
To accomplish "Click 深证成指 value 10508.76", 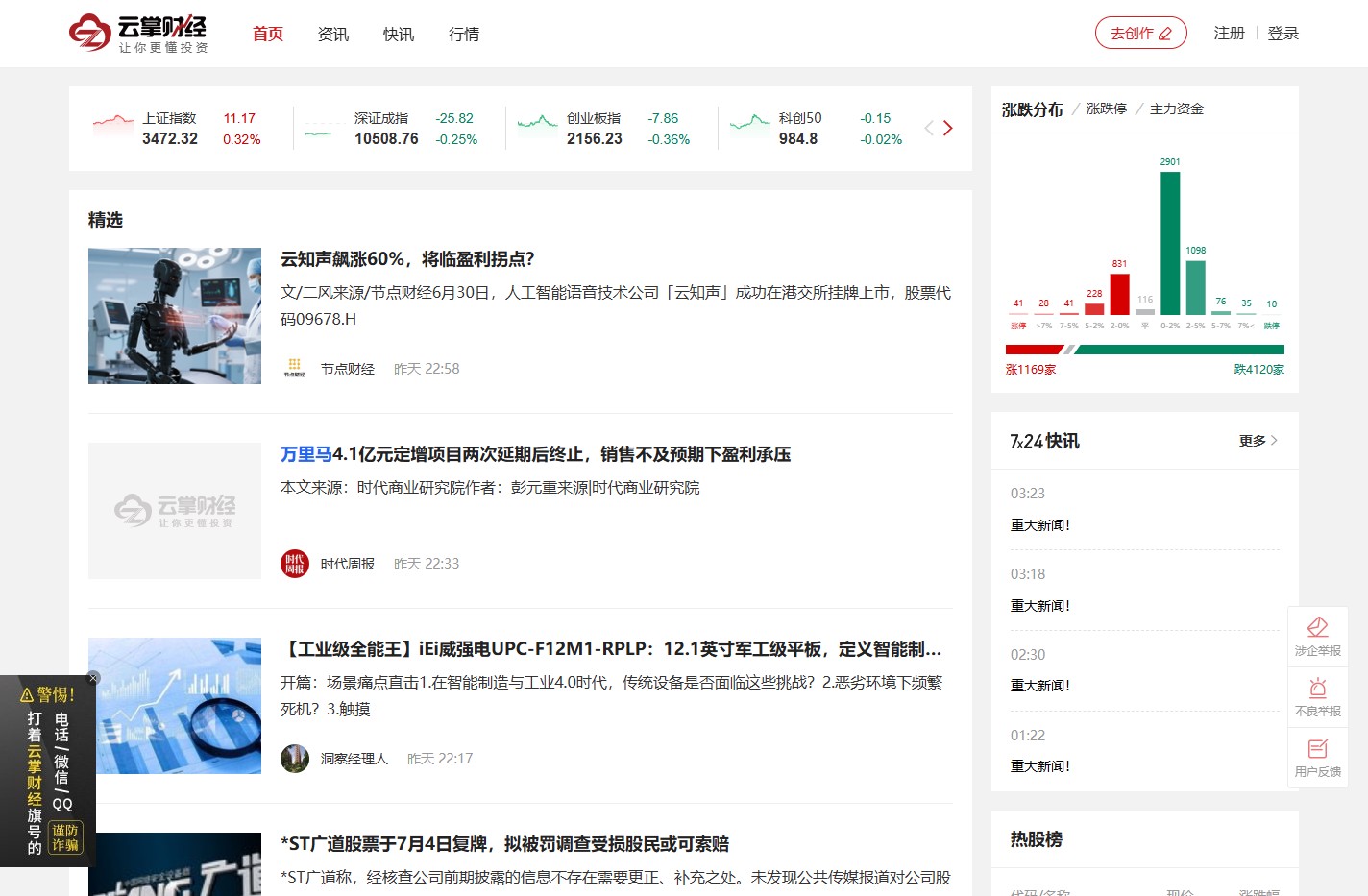I will click(x=386, y=138).
